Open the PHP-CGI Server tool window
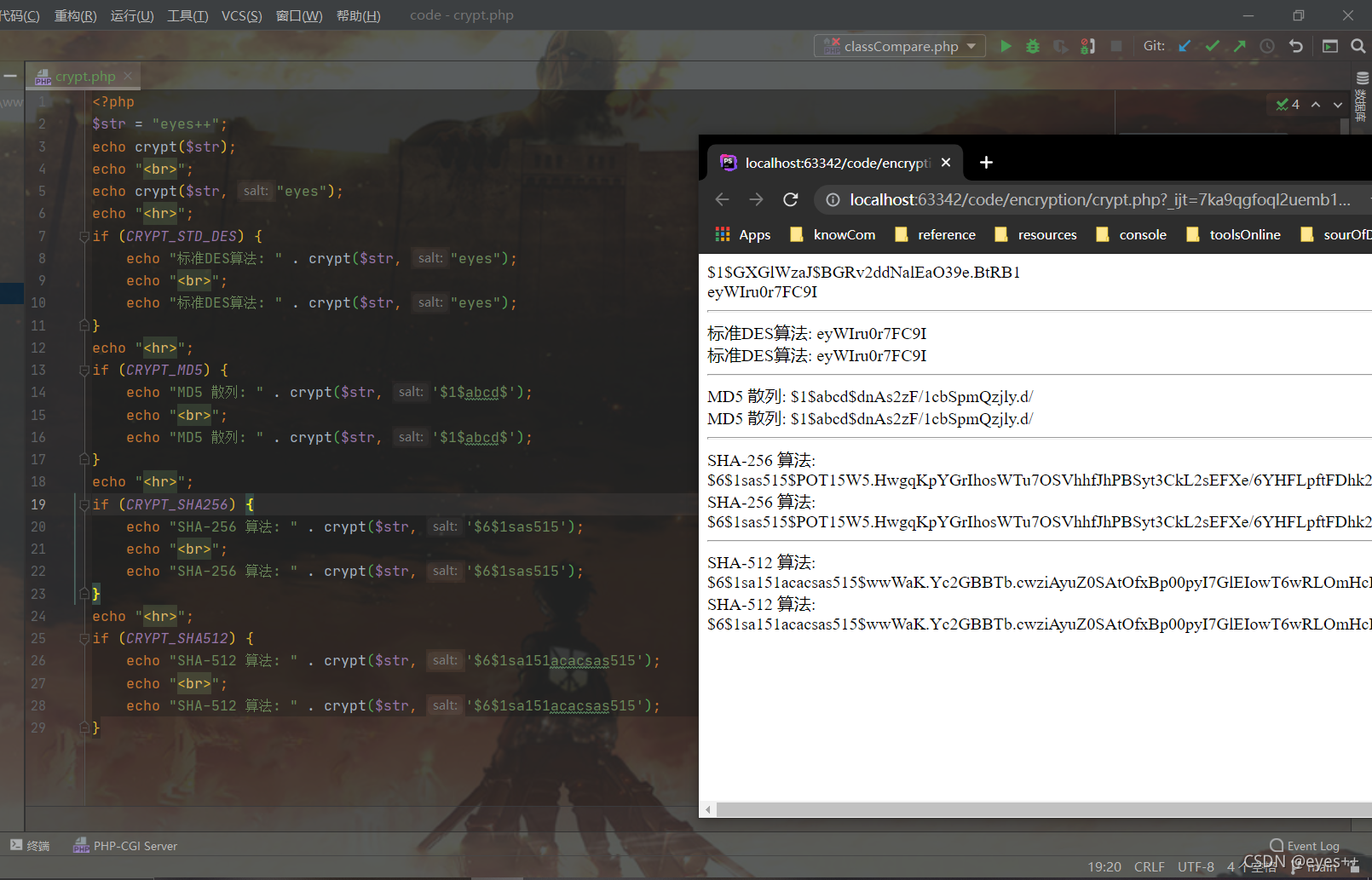Viewport: 1372px width, 880px height. tap(125, 845)
